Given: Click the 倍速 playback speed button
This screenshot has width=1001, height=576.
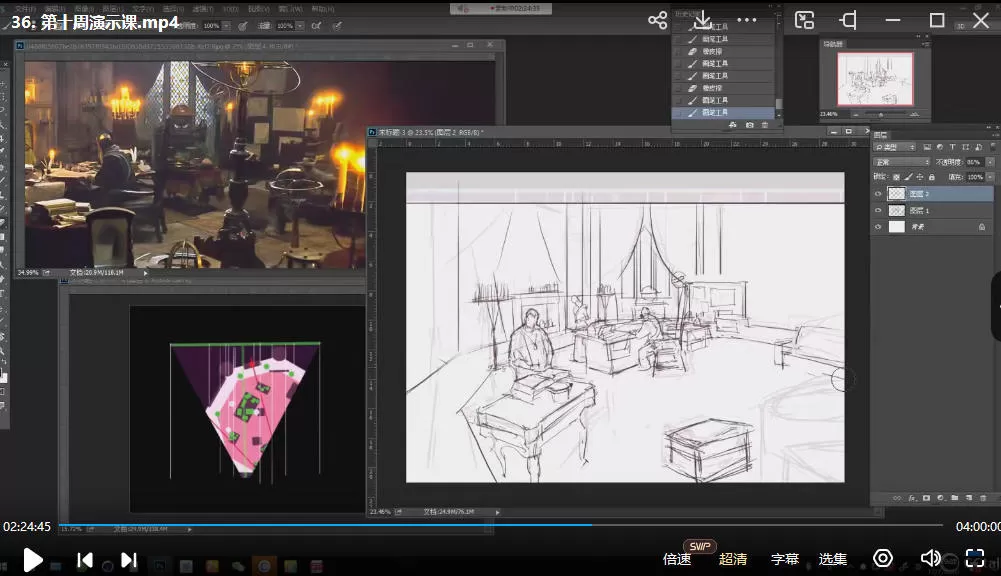Looking at the screenshot, I should pos(677,559).
